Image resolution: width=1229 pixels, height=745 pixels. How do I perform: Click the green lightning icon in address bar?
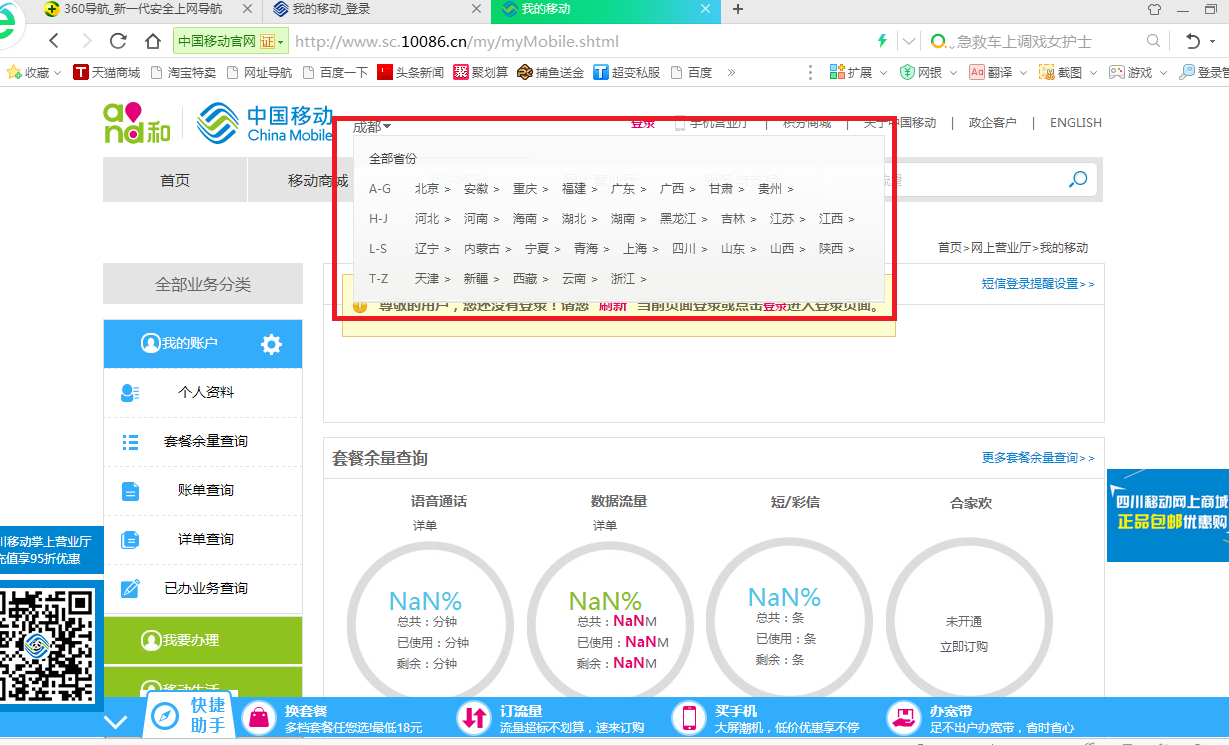click(881, 41)
